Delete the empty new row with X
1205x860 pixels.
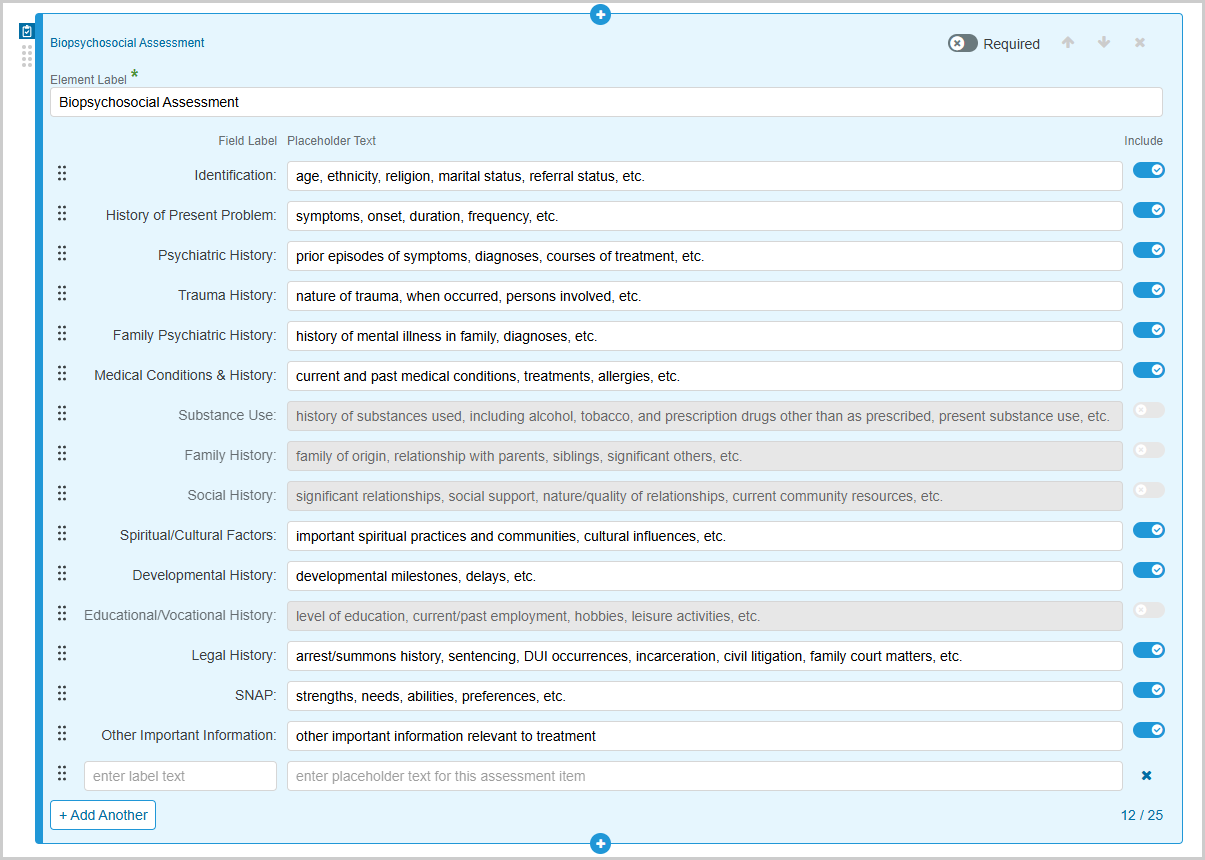pyautogui.click(x=1147, y=776)
